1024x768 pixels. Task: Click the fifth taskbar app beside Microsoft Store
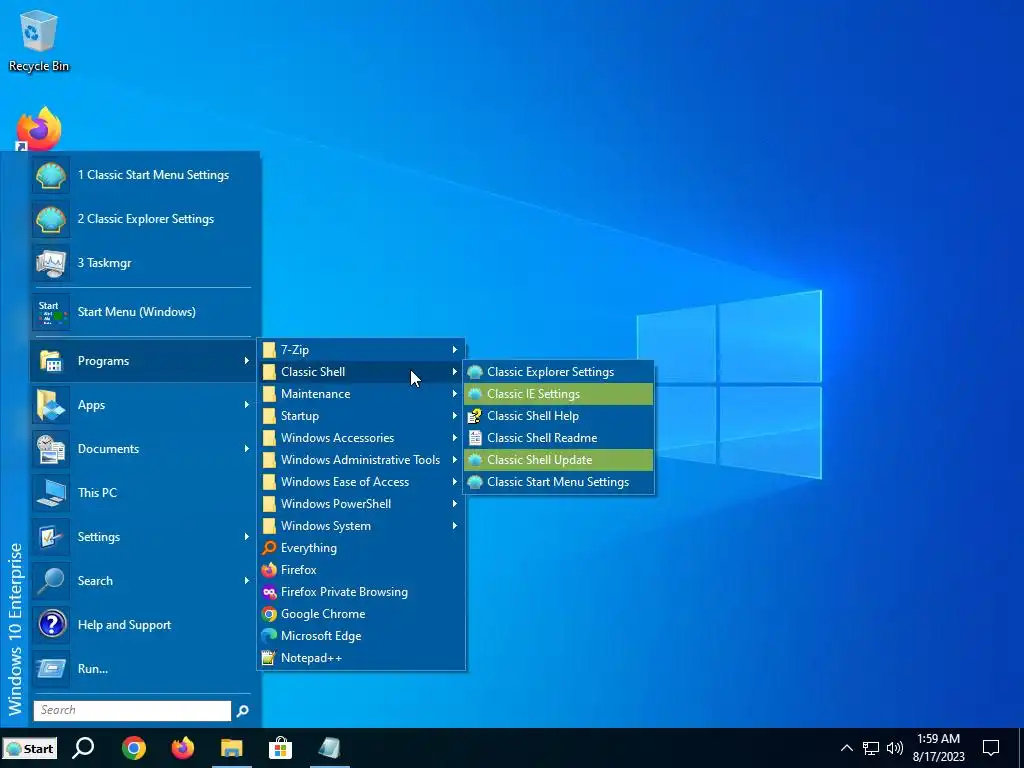(329, 748)
